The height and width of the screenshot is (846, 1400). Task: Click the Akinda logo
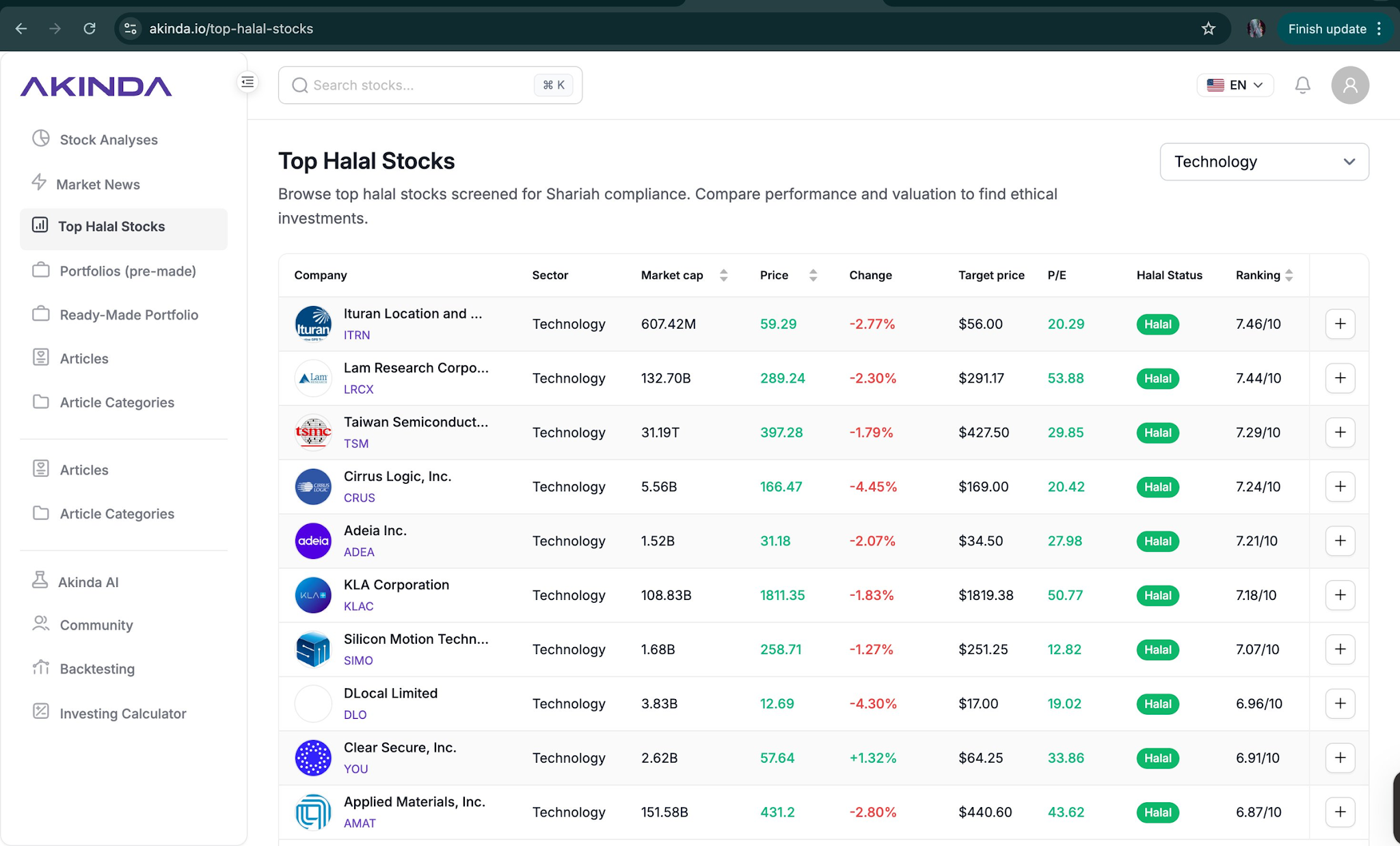point(96,86)
